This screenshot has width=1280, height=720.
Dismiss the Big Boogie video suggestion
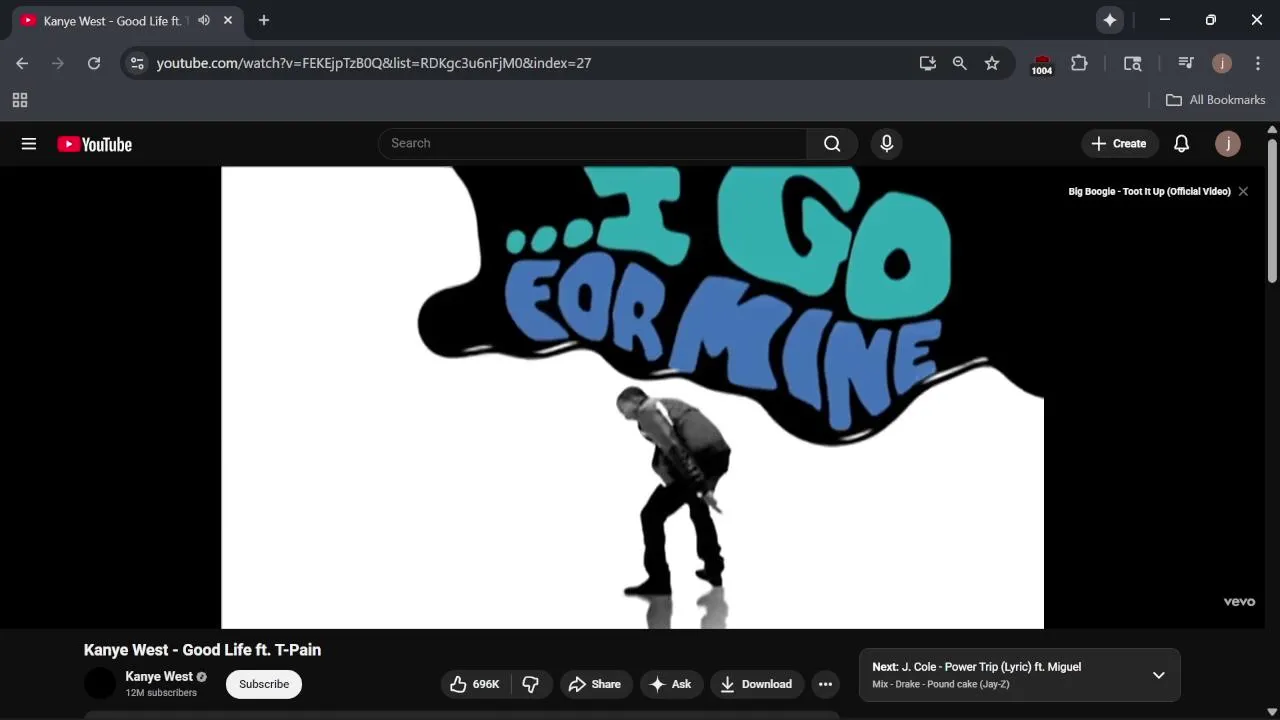point(1243,191)
